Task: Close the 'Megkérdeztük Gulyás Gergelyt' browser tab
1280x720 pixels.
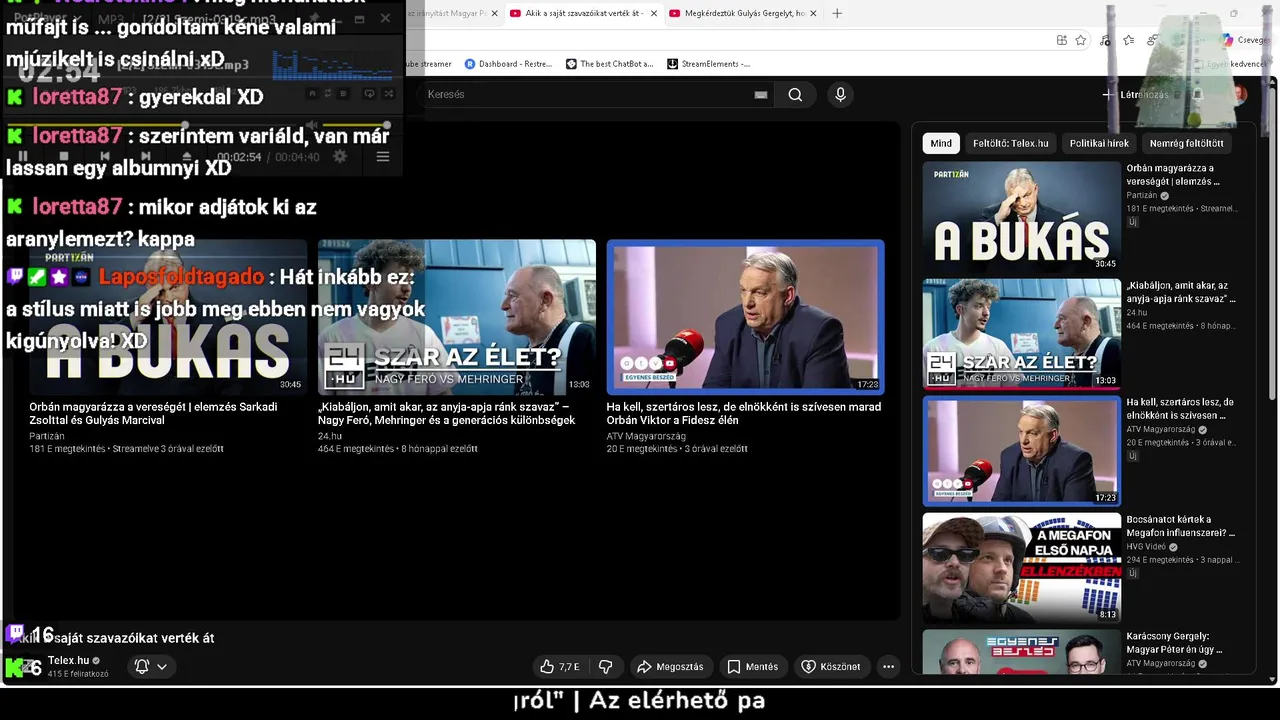Action: (x=813, y=13)
